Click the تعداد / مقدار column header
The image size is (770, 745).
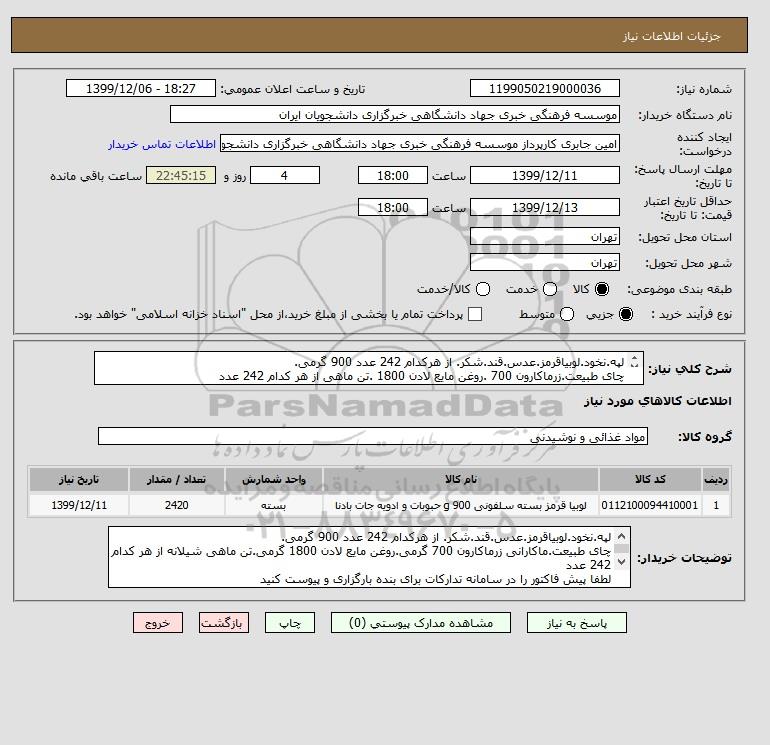coord(177,479)
